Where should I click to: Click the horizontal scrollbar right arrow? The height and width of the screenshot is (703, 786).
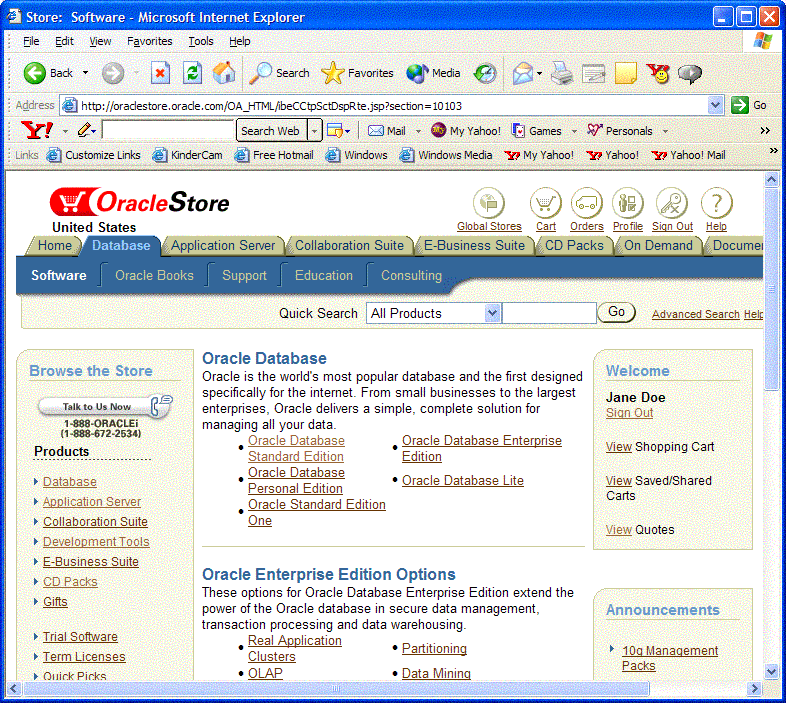pos(754,689)
